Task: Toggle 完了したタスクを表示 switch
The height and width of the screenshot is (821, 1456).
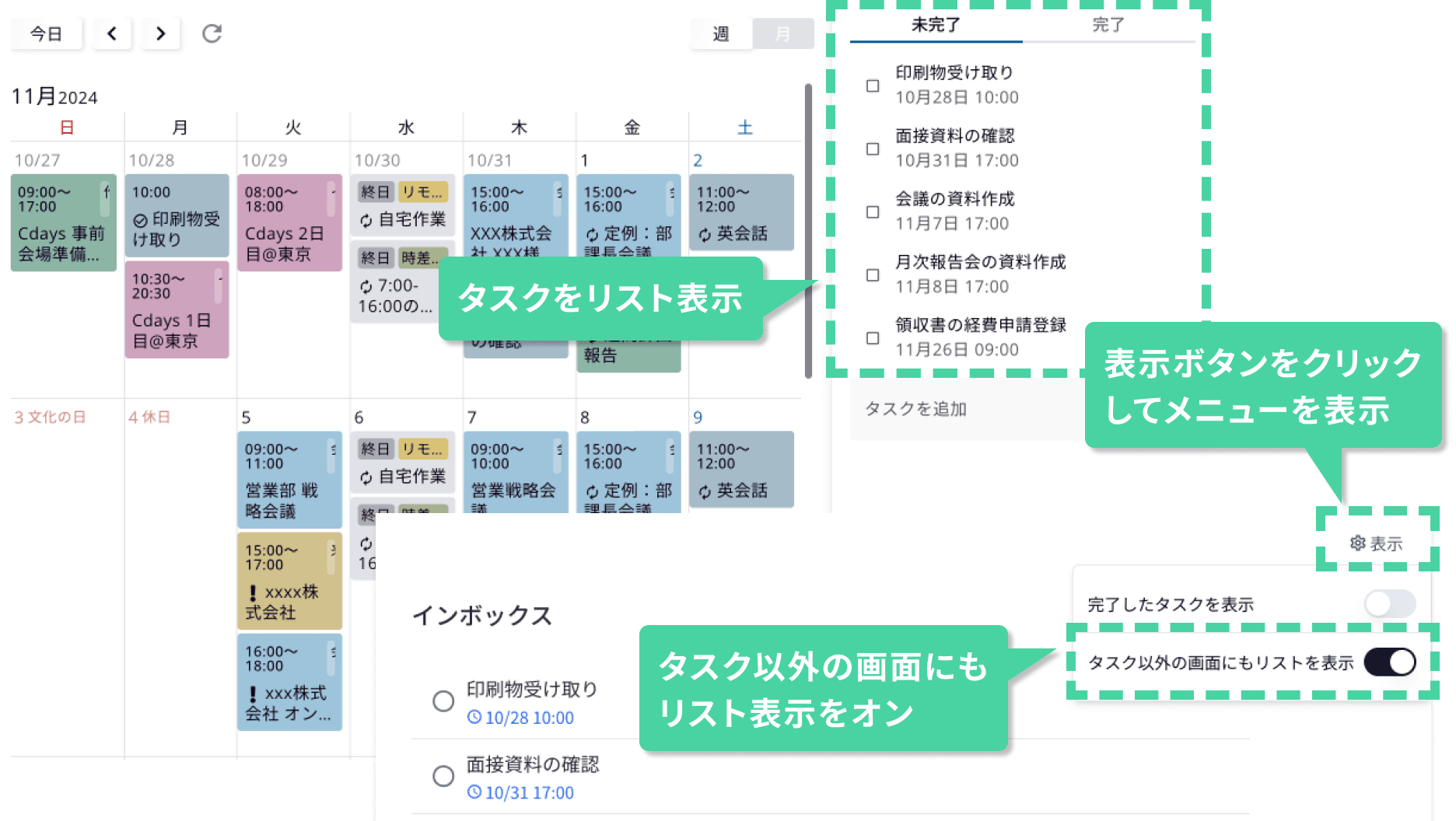Action: [x=1389, y=603]
